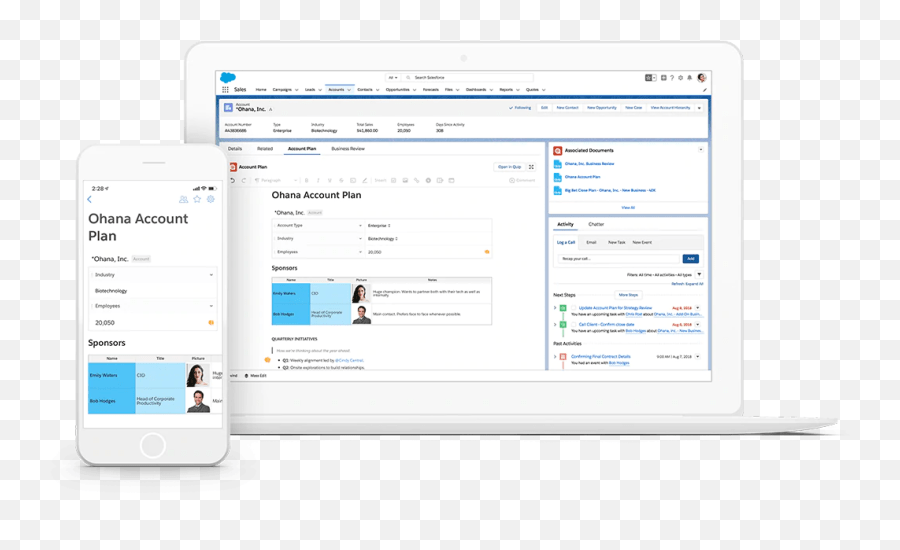Click the Recap your call text field
The image size is (900, 550).
[618, 259]
